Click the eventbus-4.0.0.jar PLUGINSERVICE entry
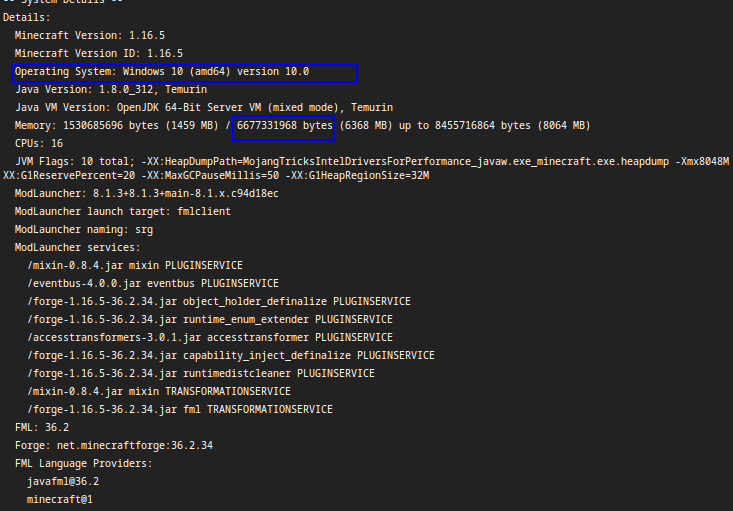This screenshot has width=733, height=511. pos(152,283)
